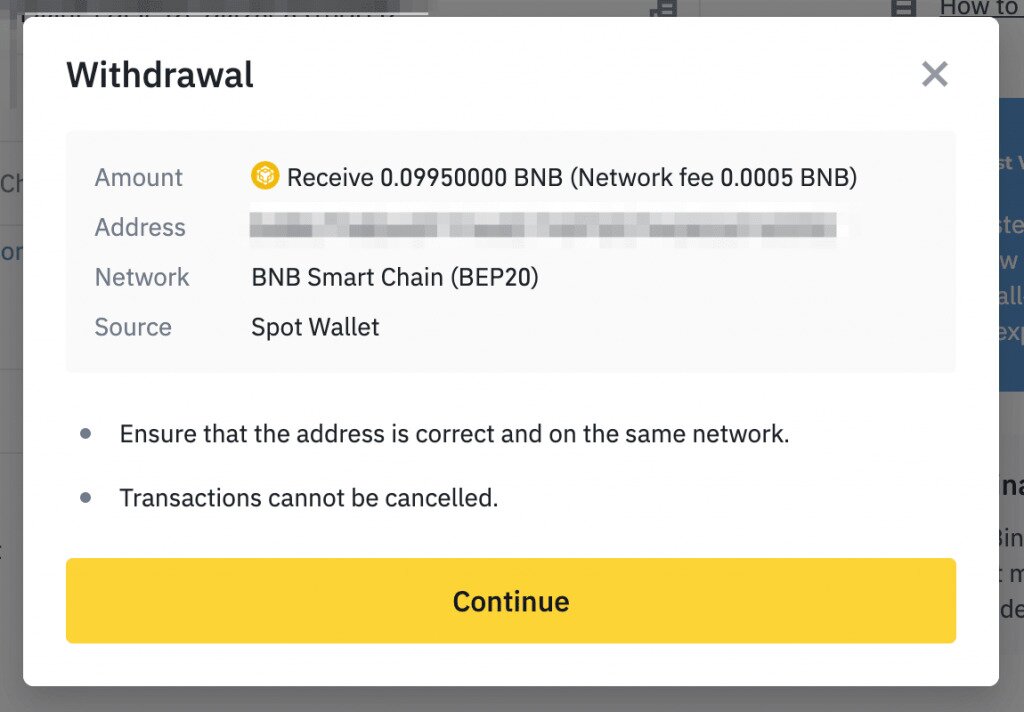
Task: Click the Withdrawal dialog title
Action: 160,75
